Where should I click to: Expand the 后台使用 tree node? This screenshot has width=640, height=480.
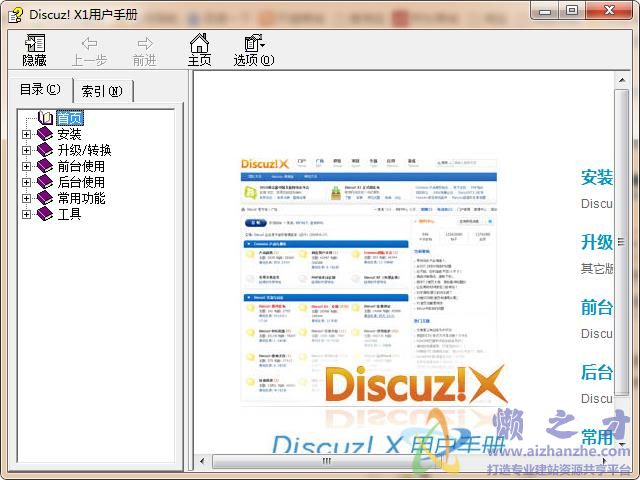pyautogui.click(x=26, y=182)
